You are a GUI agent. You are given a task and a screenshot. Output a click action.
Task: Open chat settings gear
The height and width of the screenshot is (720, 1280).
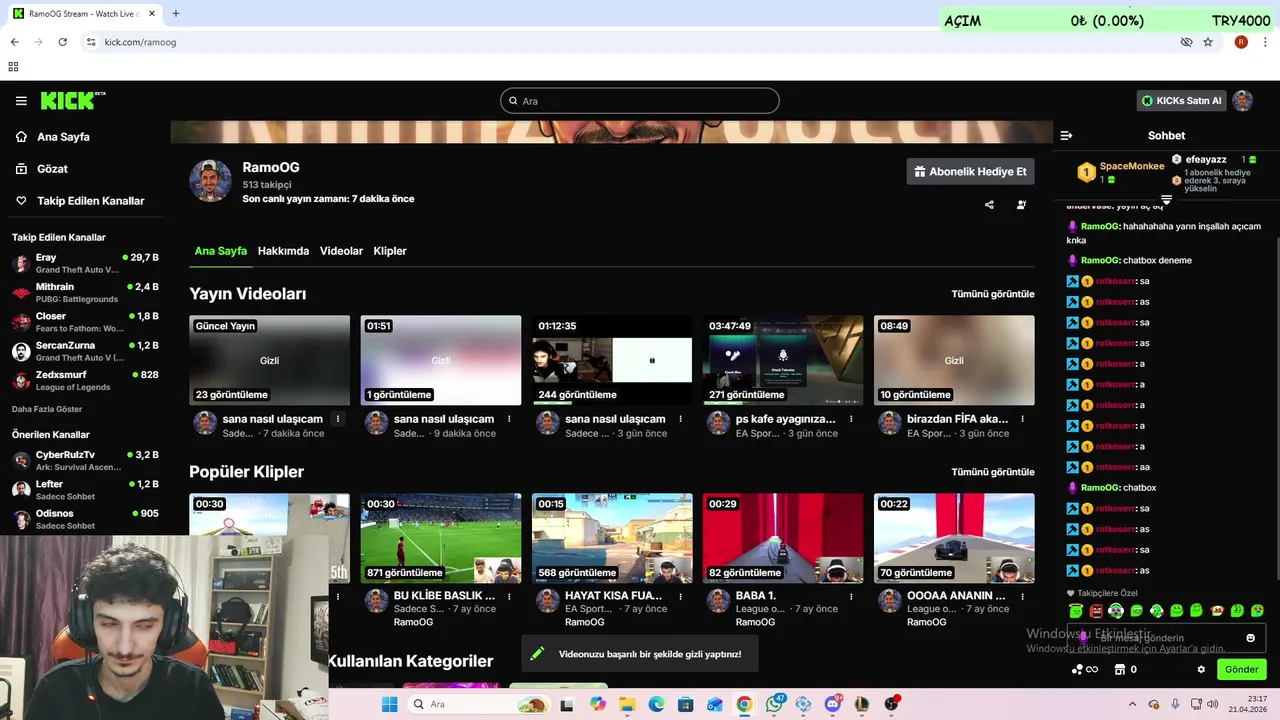tap(1201, 670)
